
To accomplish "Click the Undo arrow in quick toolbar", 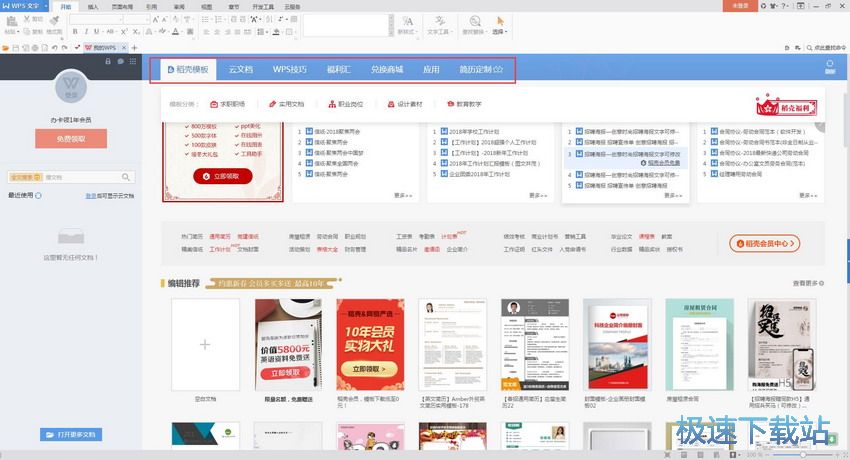I will point(55,48).
